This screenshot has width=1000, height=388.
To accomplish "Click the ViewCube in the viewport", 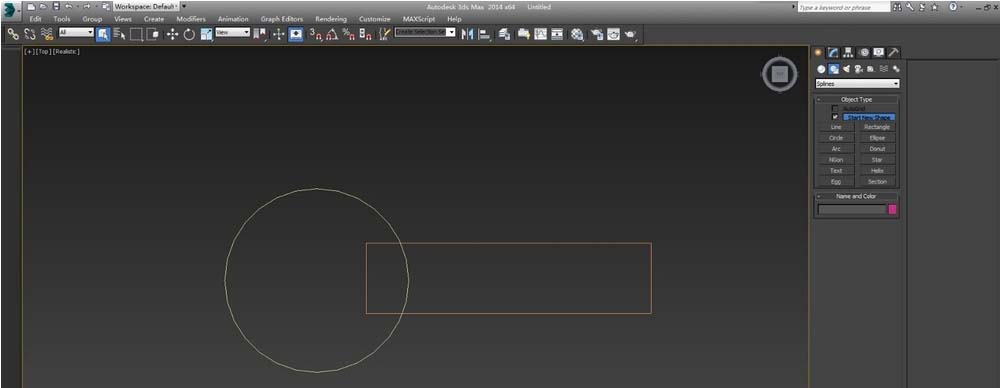I will coord(779,75).
